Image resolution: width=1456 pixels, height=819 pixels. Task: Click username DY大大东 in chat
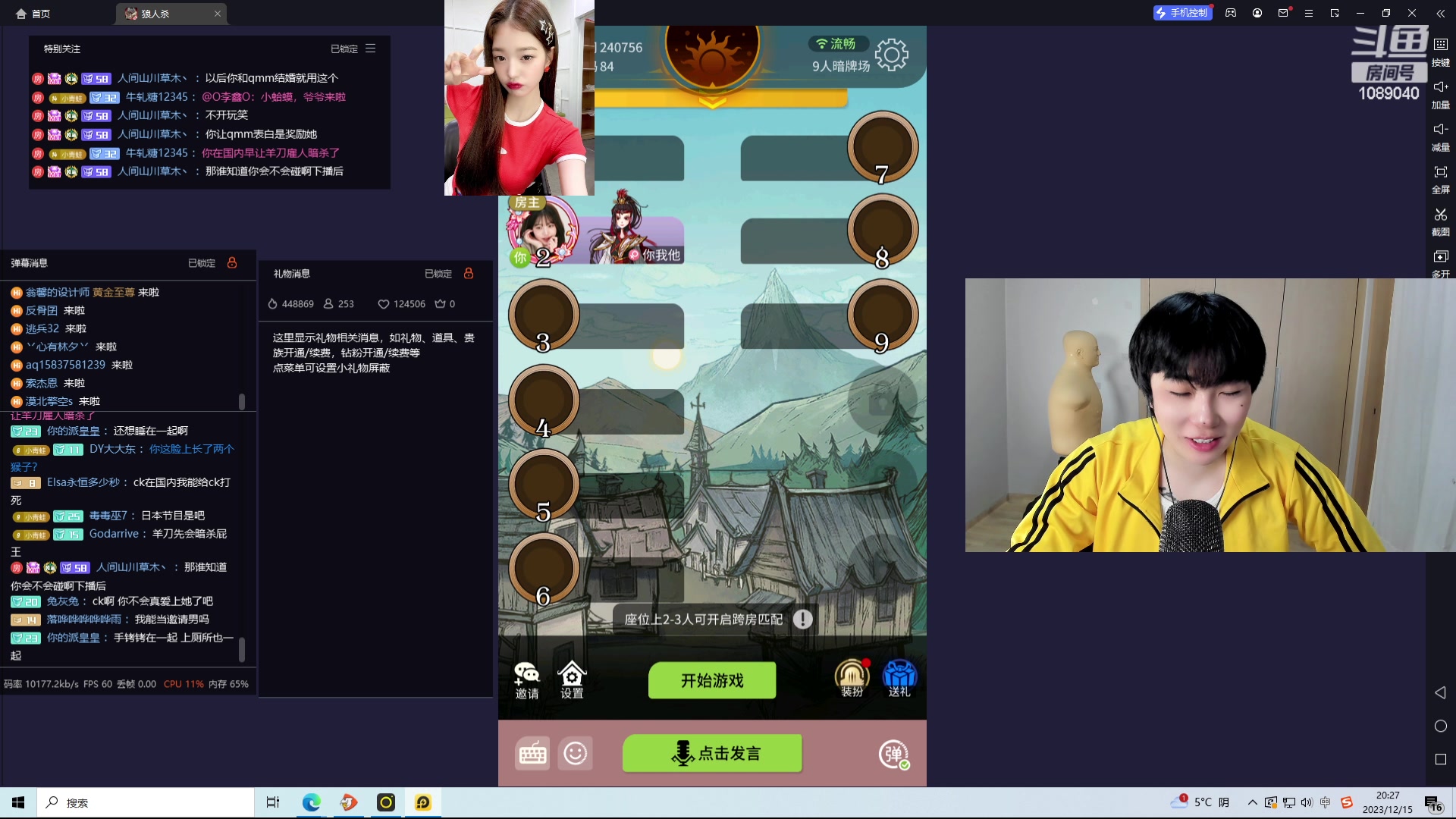(112, 449)
